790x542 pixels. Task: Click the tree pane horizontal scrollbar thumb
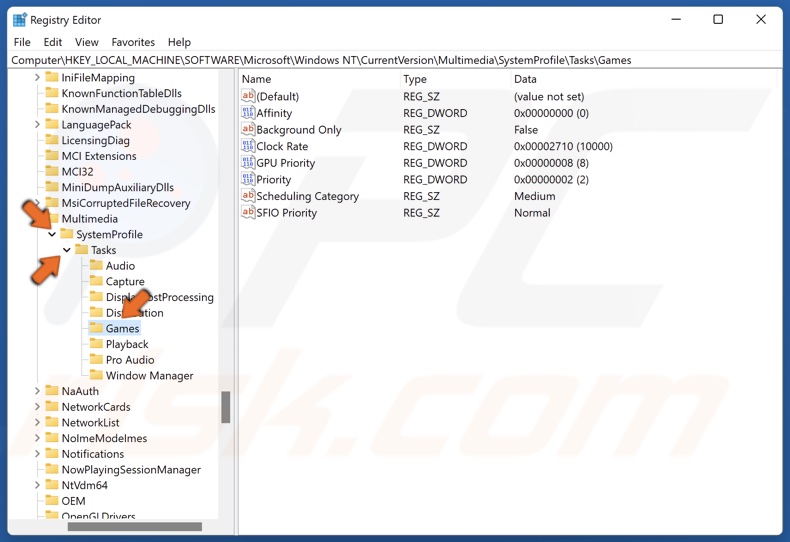click(135, 526)
